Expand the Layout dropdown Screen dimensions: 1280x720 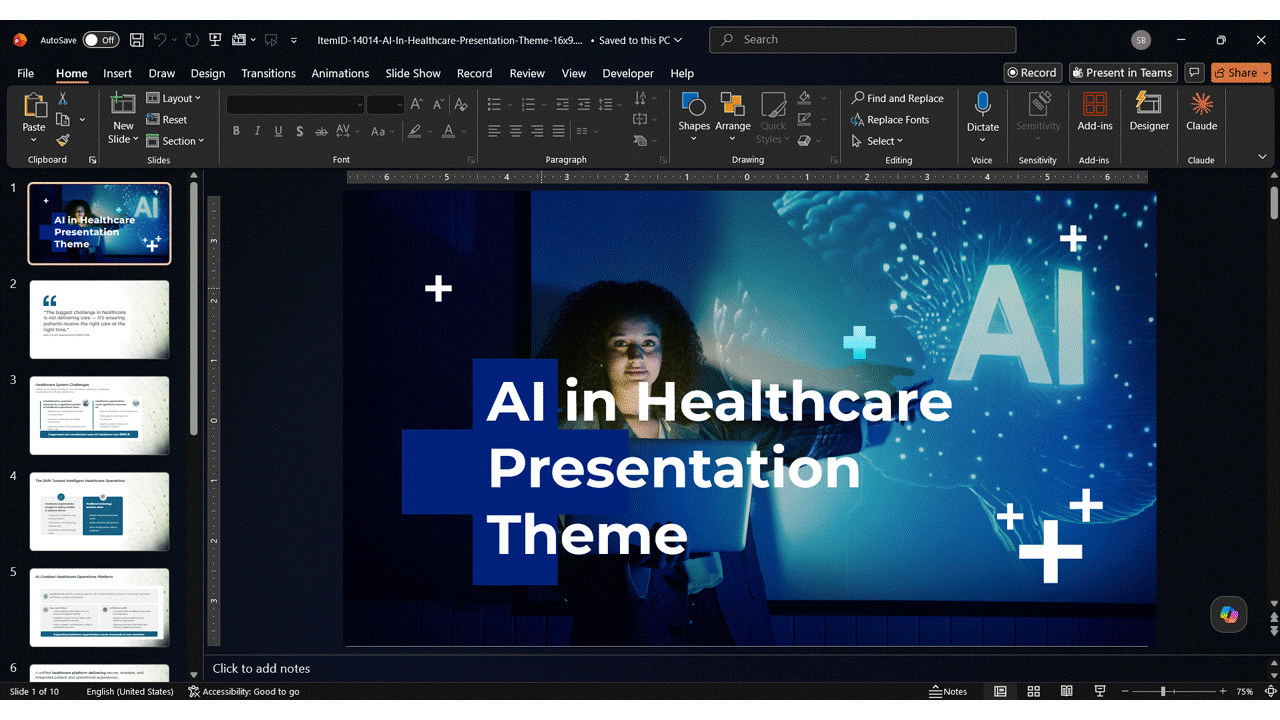[174, 98]
